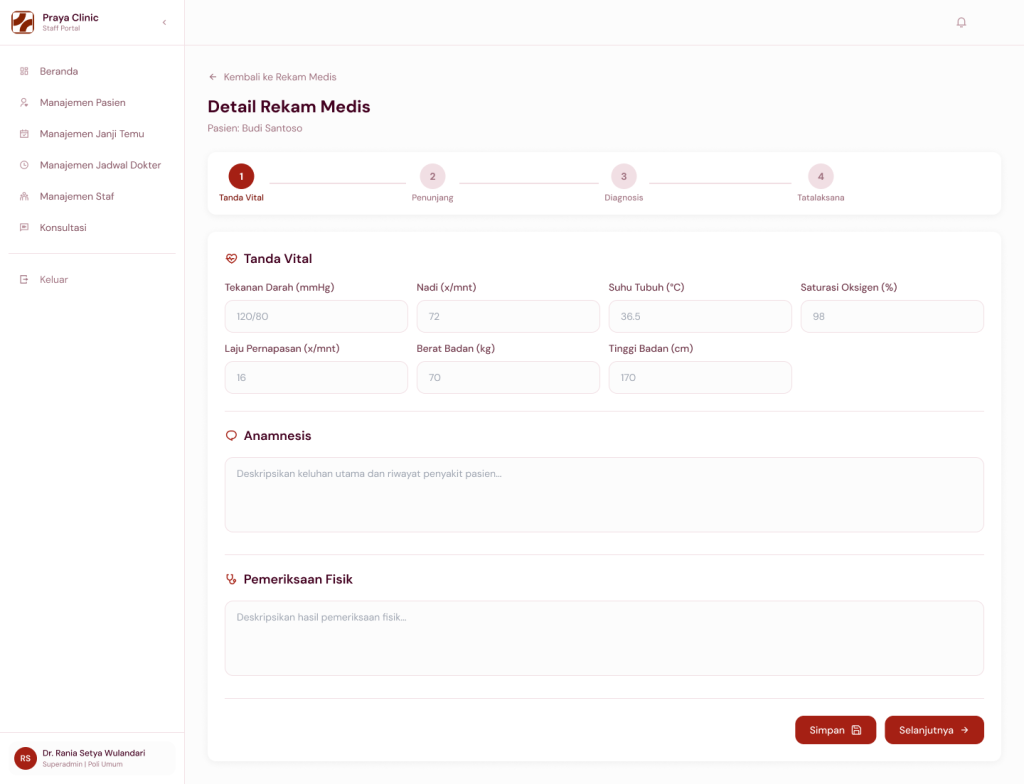Jump to step 3 Diagnosis
This screenshot has width=1024, height=784.
click(624, 176)
